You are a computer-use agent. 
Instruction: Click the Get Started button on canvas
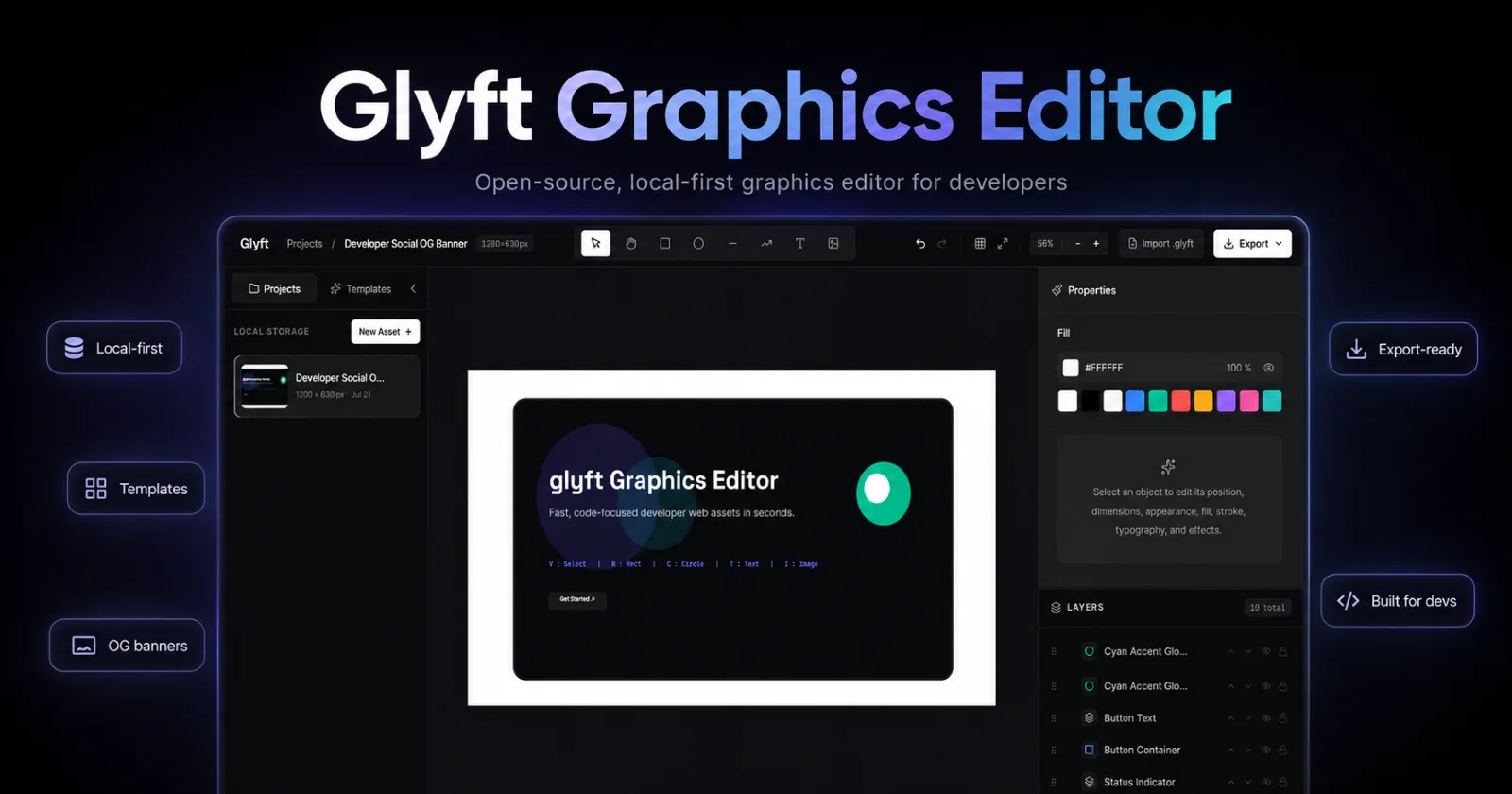tap(577, 599)
